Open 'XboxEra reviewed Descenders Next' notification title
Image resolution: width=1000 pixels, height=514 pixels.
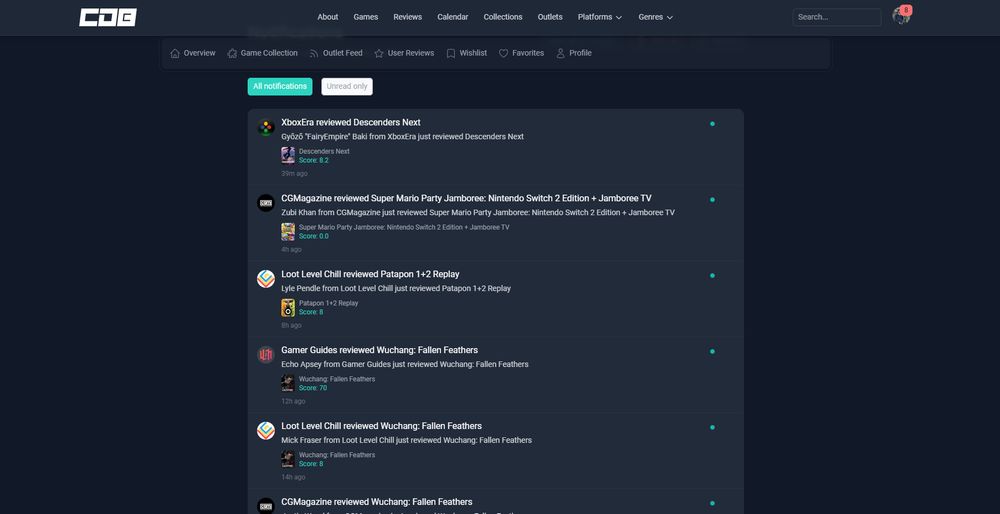point(351,122)
